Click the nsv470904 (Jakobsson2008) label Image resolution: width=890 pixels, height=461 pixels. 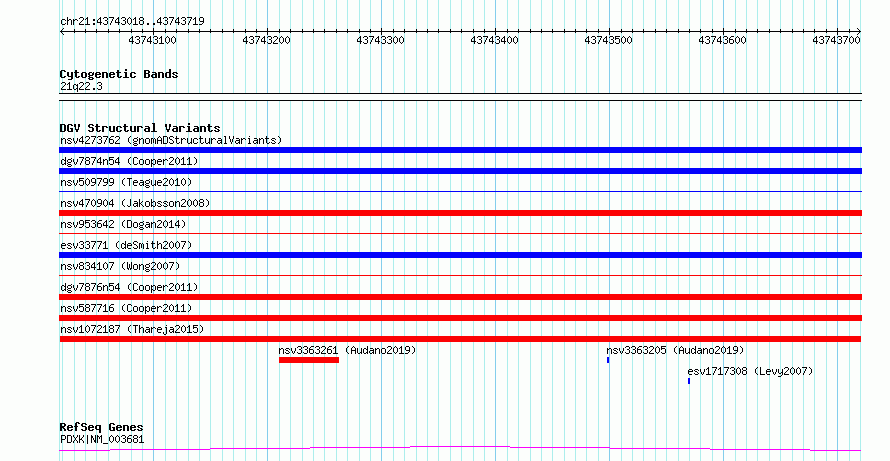click(x=135, y=203)
